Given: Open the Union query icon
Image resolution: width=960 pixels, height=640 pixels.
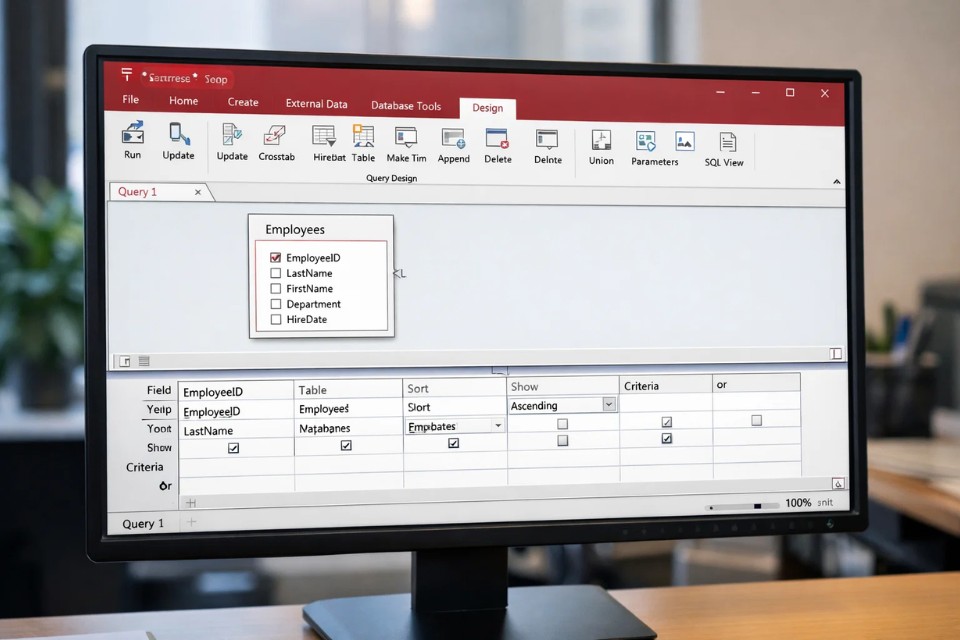Looking at the screenshot, I should [601, 141].
